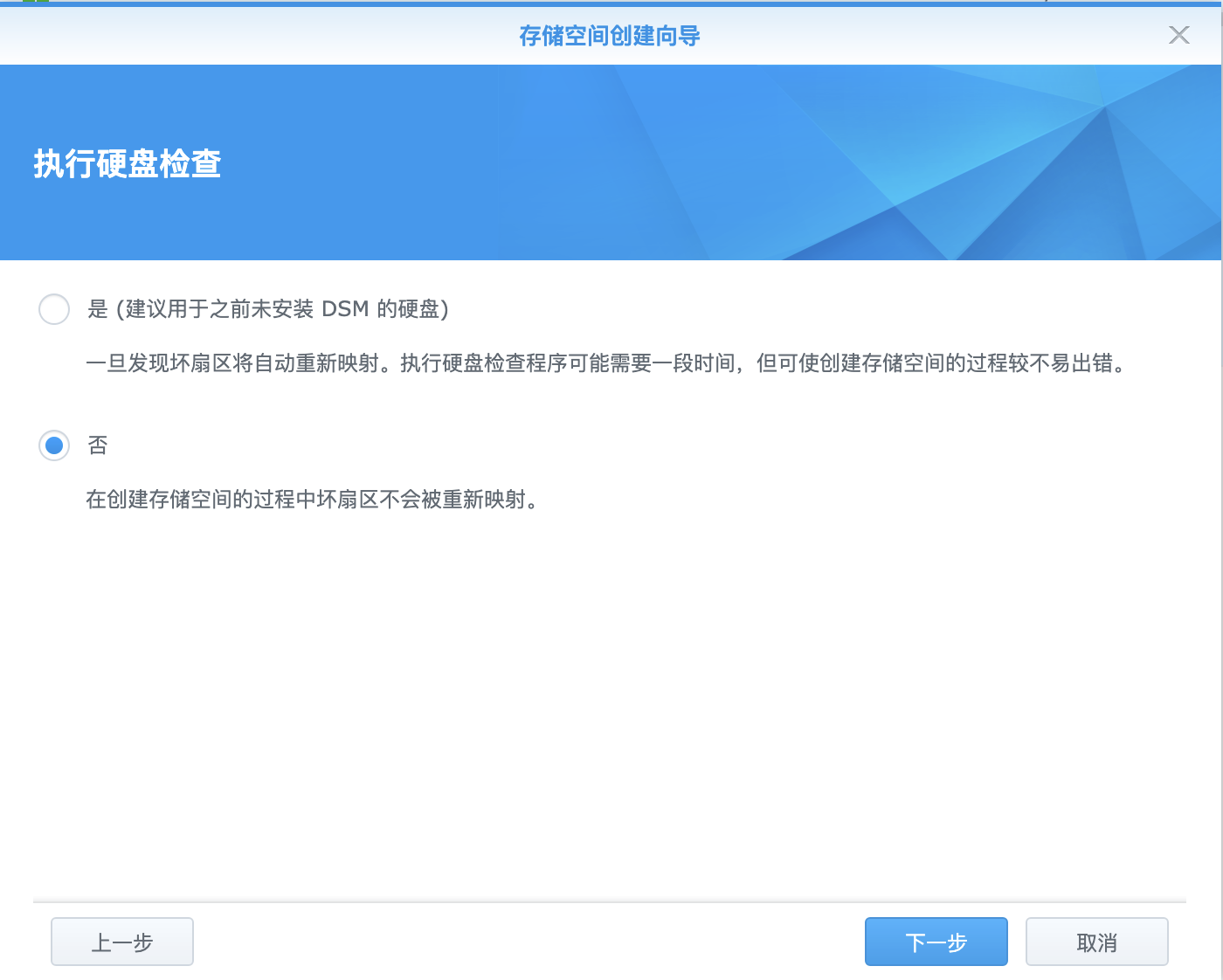Go back with the 上一步 button
This screenshot has height=980, width=1223.
click(122, 942)
